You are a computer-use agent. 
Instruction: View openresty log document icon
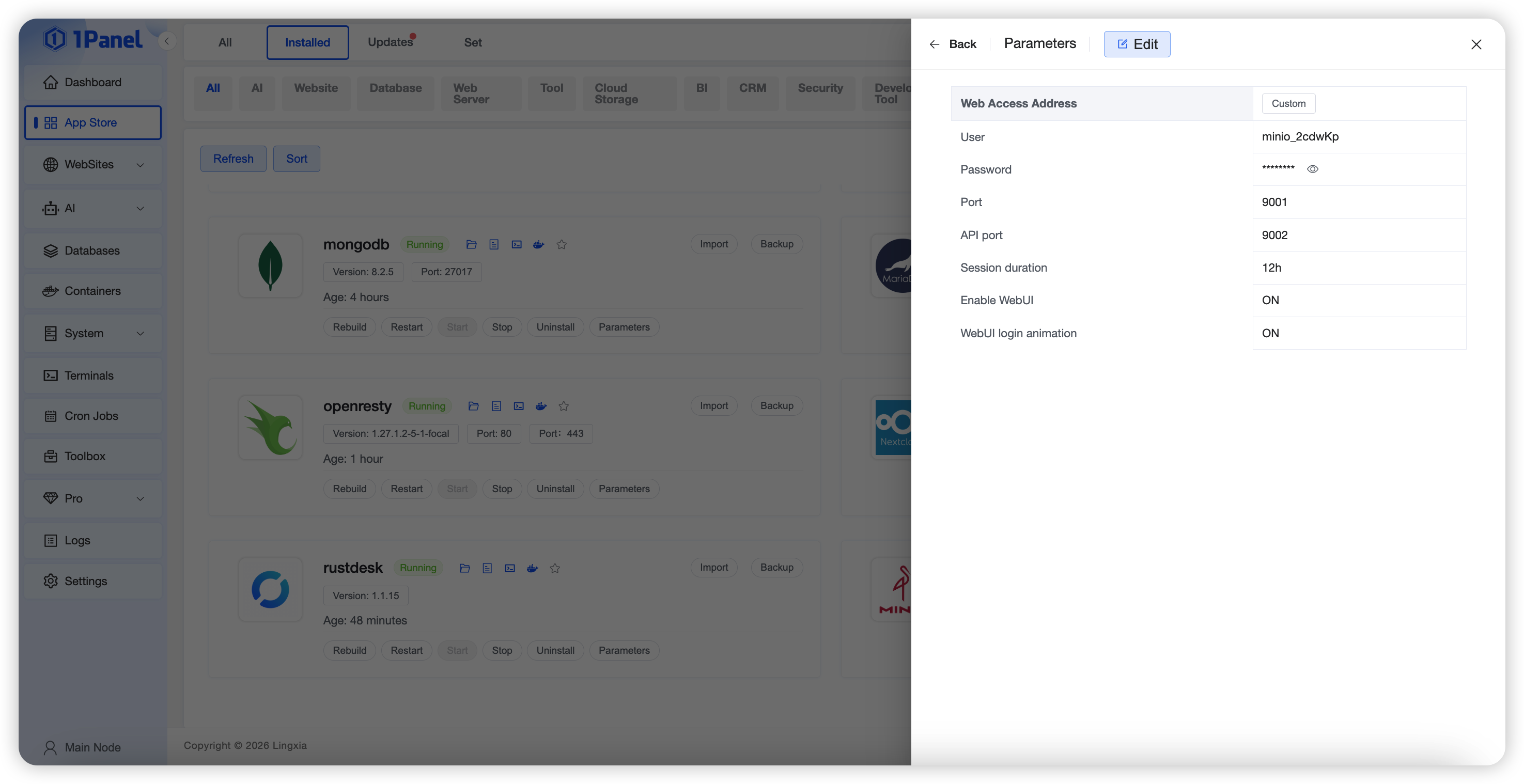pos(496,406)
